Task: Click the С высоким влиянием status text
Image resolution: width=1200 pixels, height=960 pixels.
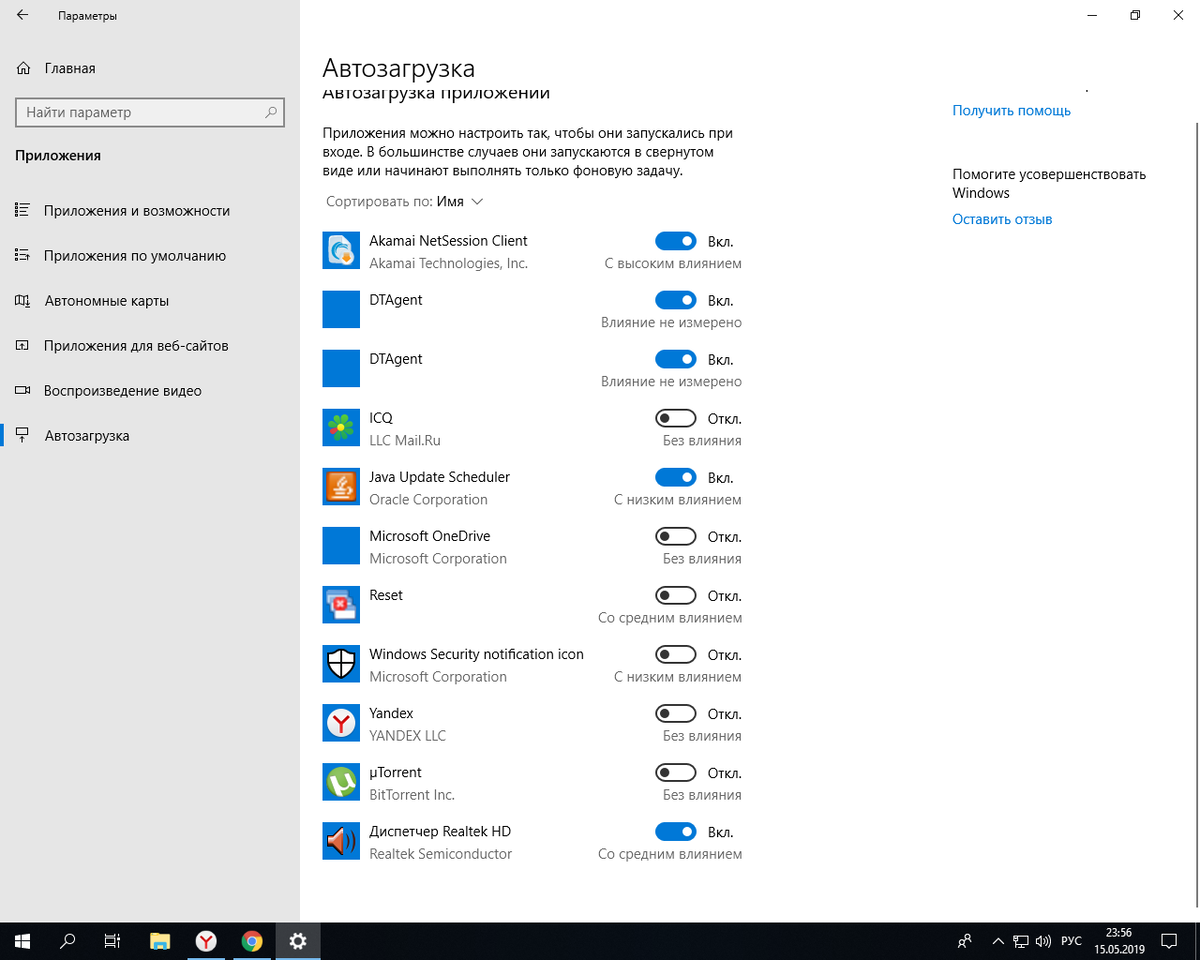Action: click(673, 264)
